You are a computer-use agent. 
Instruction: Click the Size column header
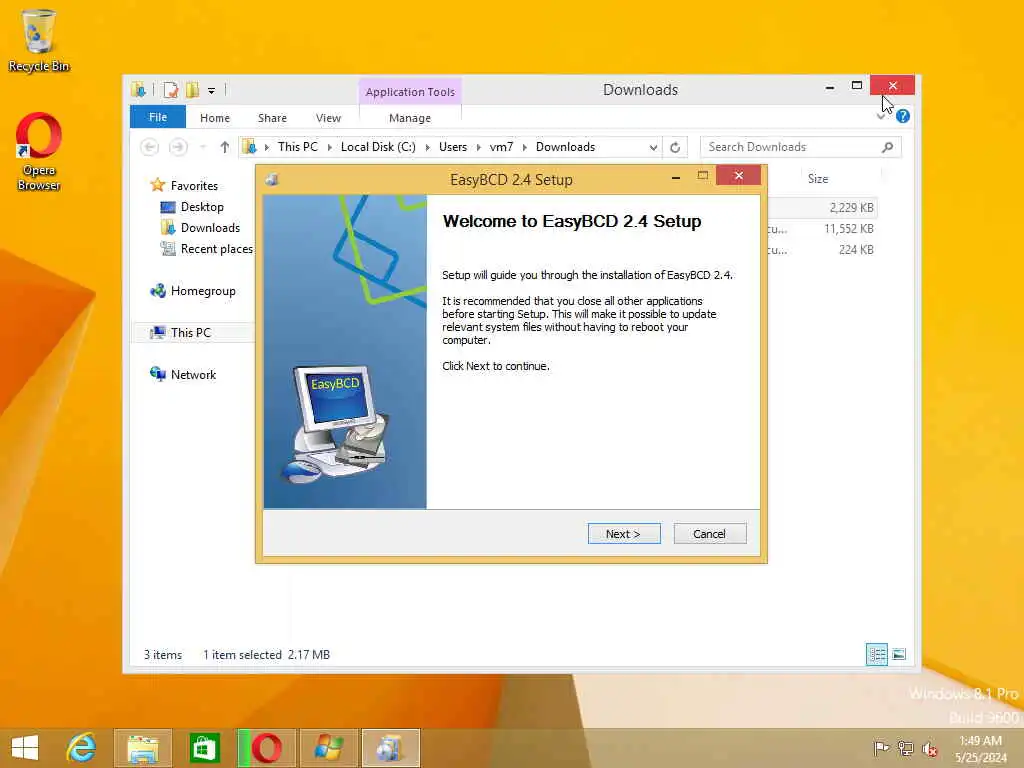point(818,178)
